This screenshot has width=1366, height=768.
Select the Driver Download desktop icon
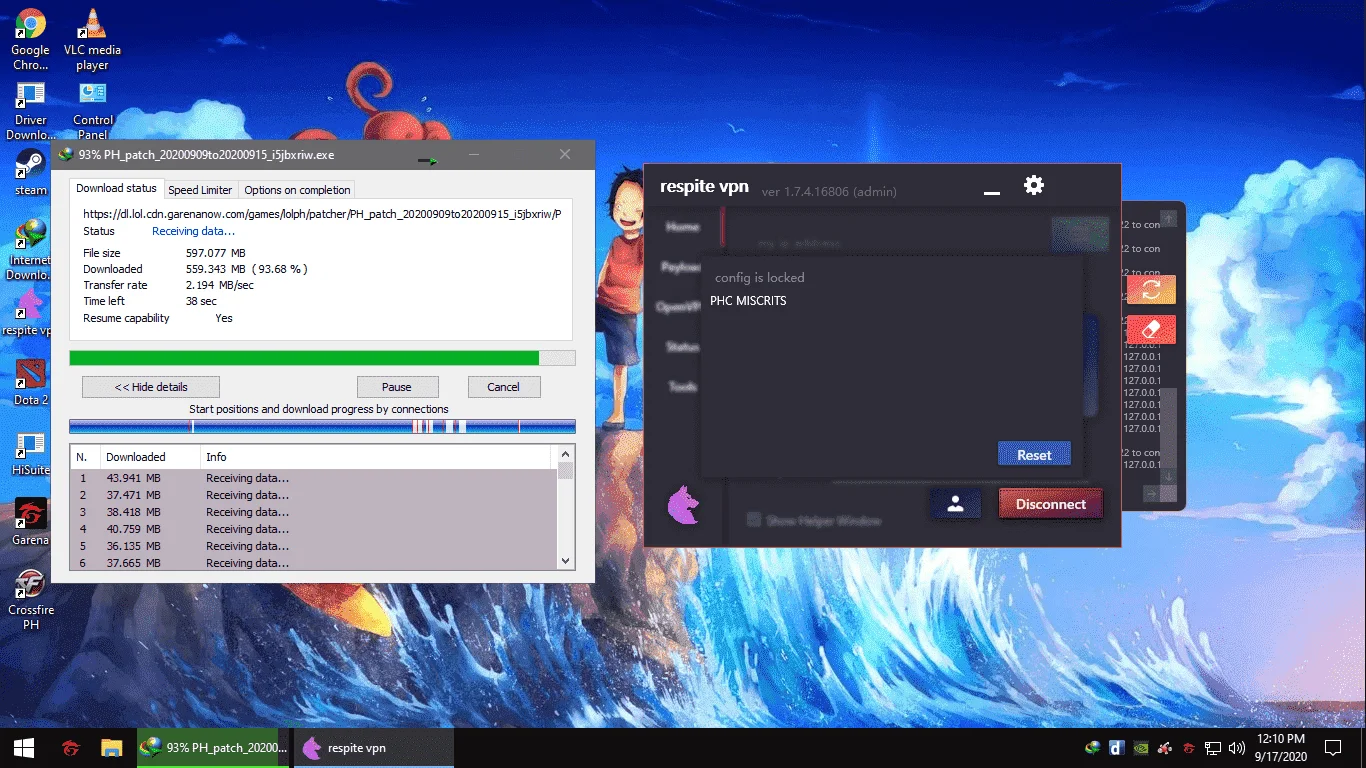click(30, 111)
